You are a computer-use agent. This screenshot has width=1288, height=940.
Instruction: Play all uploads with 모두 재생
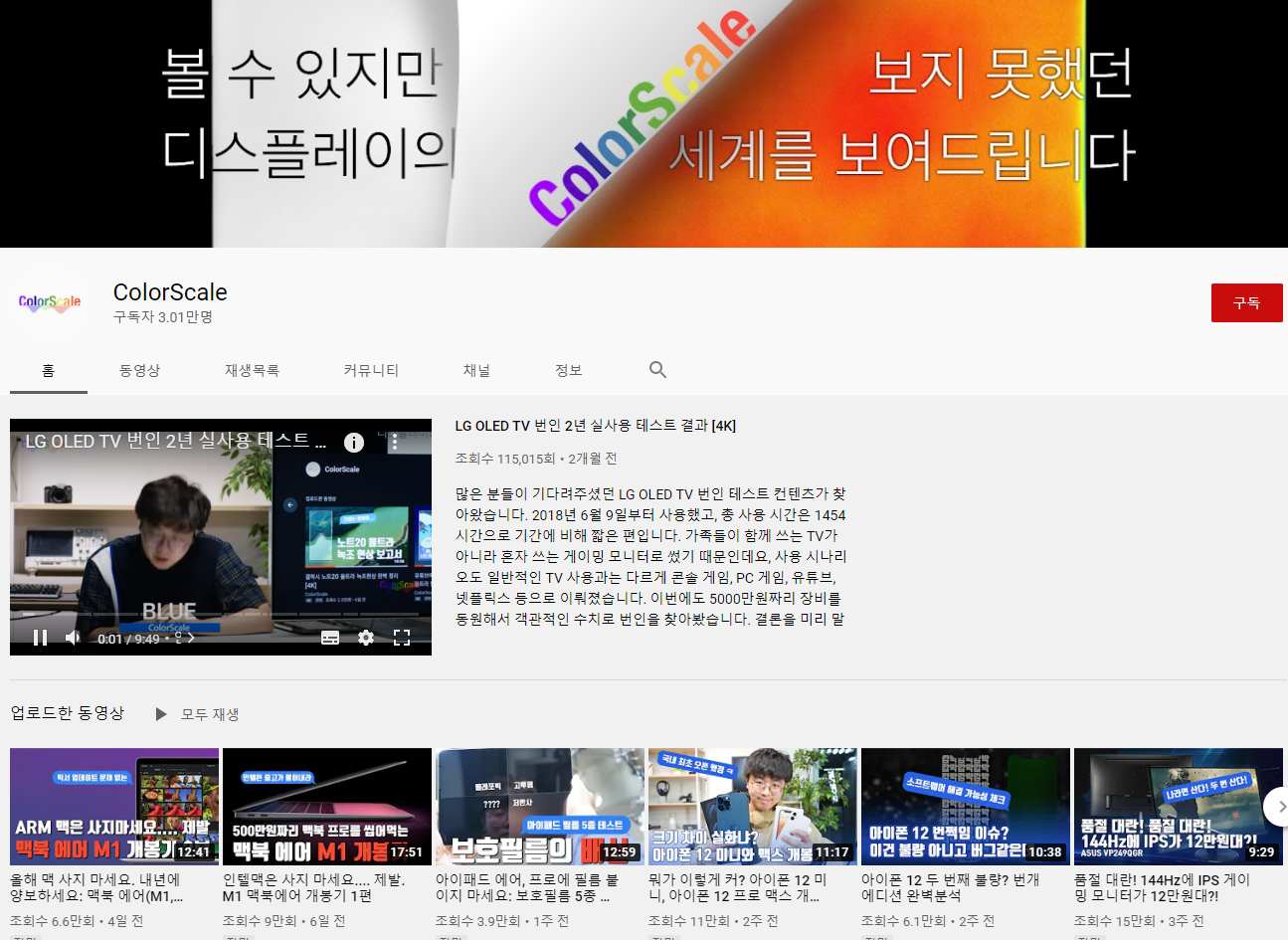pyautogui.click(x=197, y=714)
